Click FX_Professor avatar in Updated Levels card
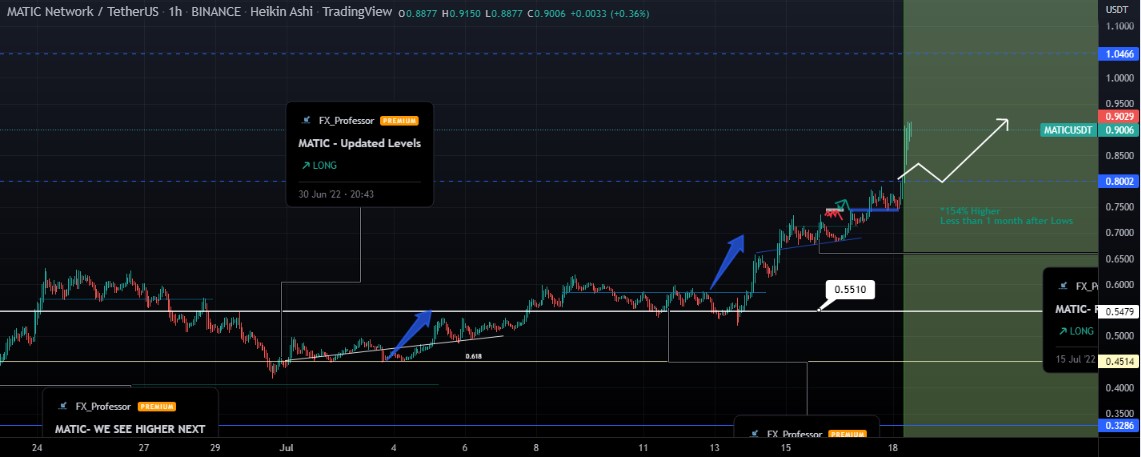The width and height of the screenshot is (1141, 457). click(306, 122)
